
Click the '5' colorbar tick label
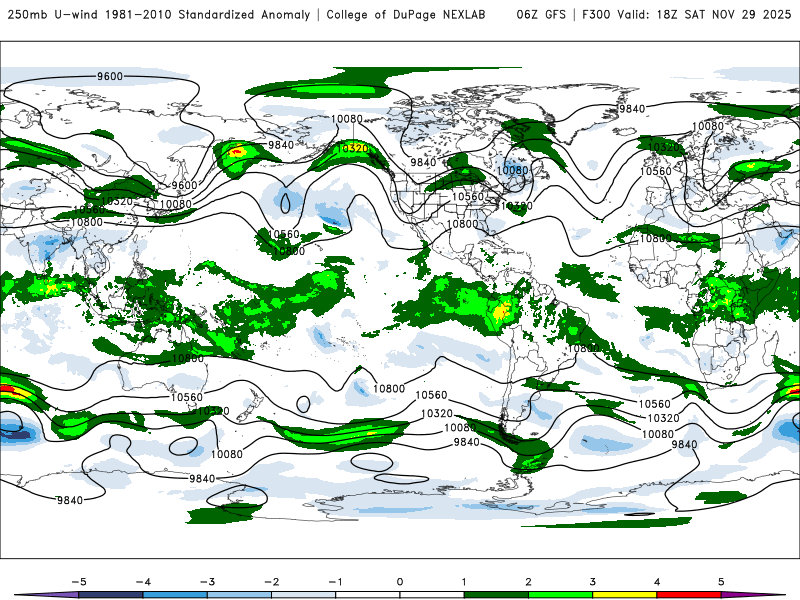(721, 582)
